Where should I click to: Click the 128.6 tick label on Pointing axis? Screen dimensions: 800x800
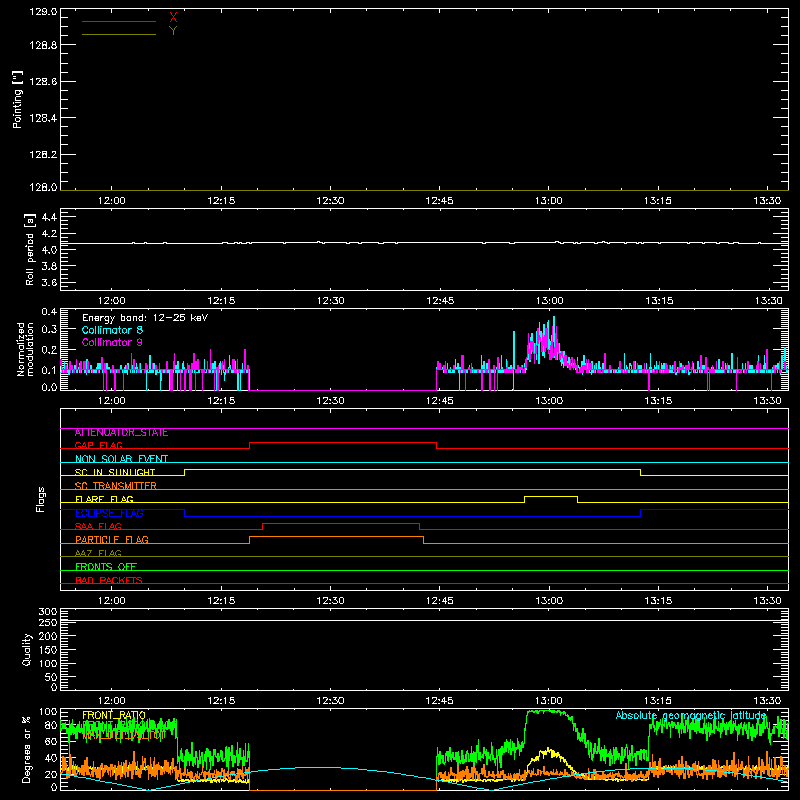click(x=43, y=82)
